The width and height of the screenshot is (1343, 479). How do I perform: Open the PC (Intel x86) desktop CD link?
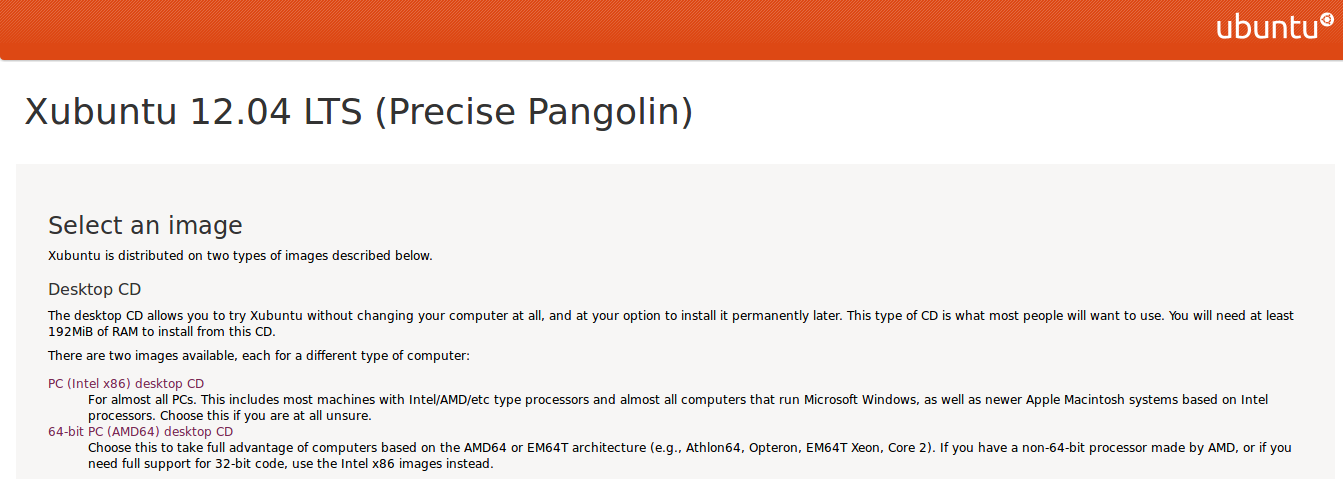click(x=126, y=383)
